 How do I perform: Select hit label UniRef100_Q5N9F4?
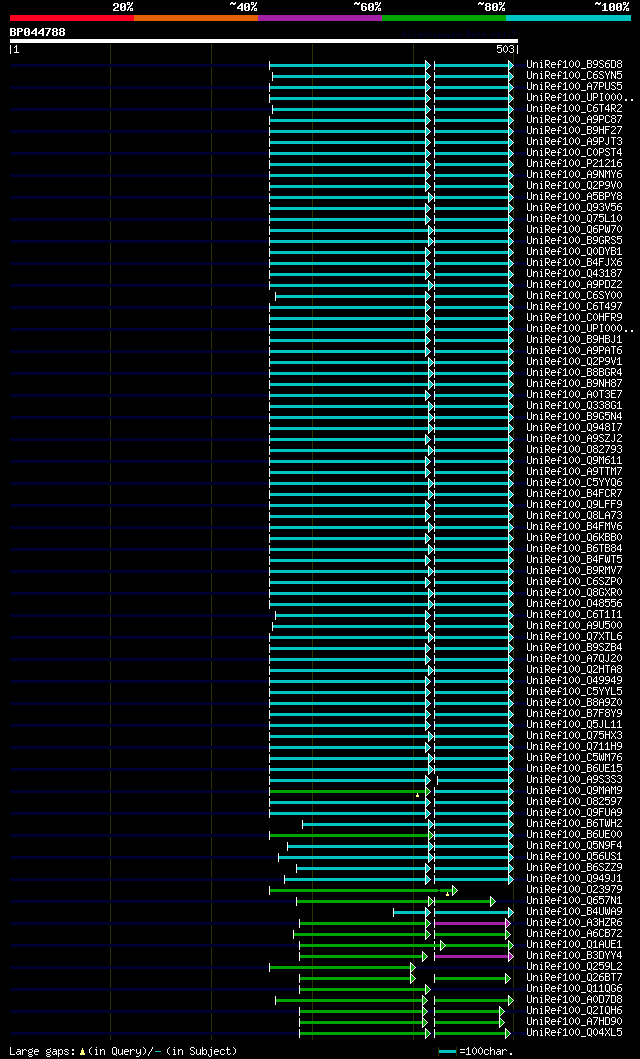click(x=575, y=846)
